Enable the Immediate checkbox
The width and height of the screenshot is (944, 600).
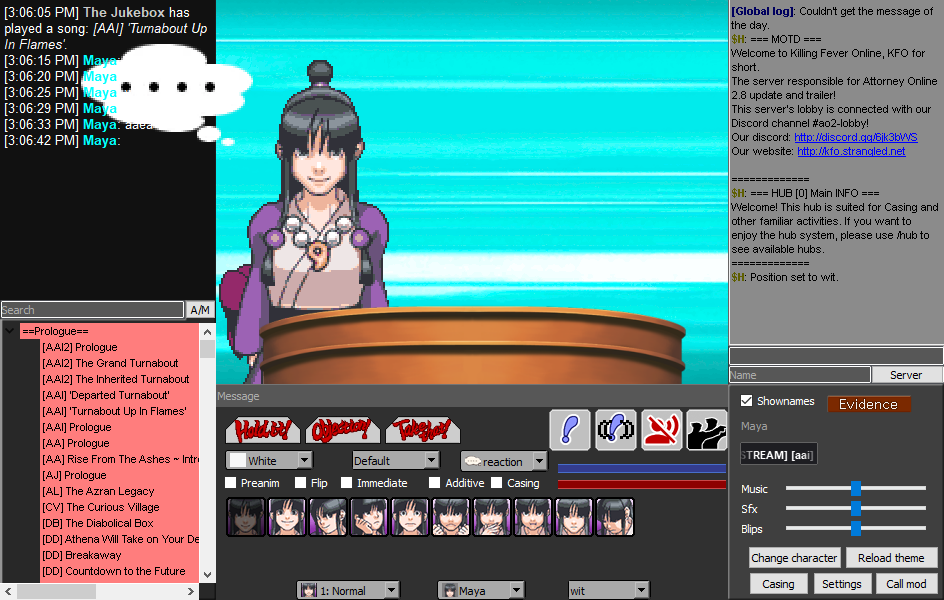[x=346, y=483]
